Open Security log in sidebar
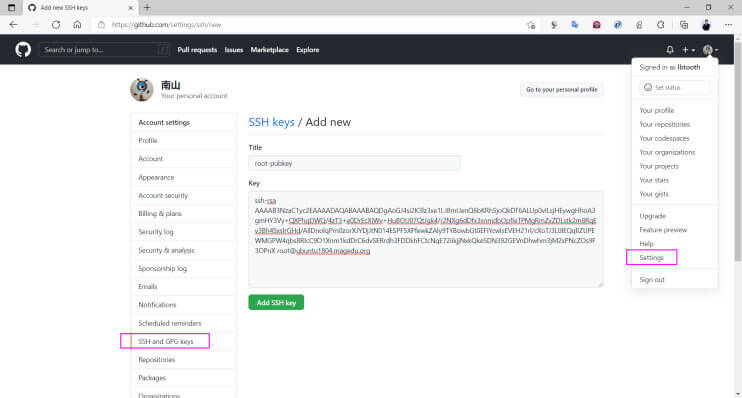Image resolution: width=742 pixels, height=398 pixels. click(x=184, y=232)
